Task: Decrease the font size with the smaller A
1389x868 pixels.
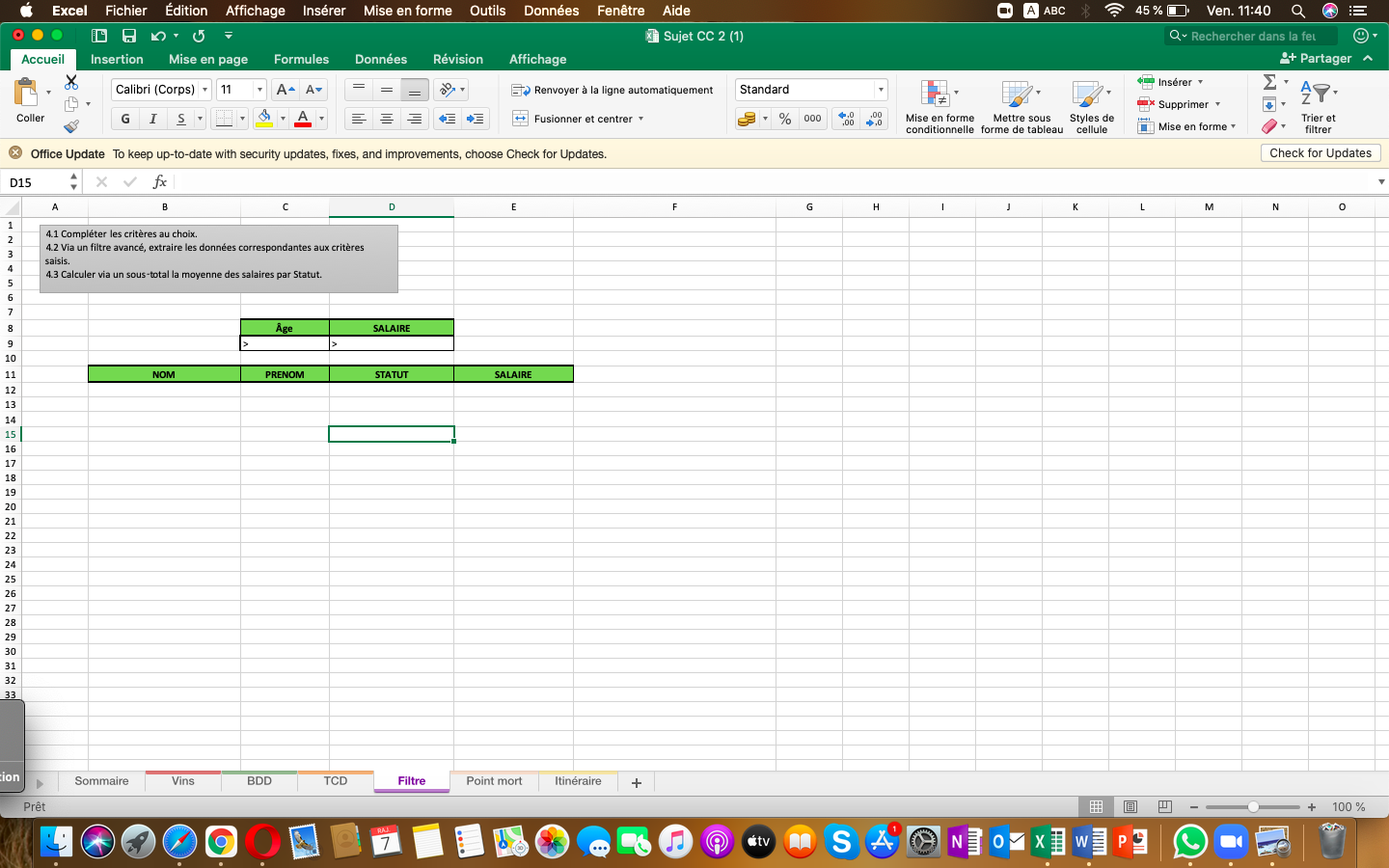Action: click(313, 90)
